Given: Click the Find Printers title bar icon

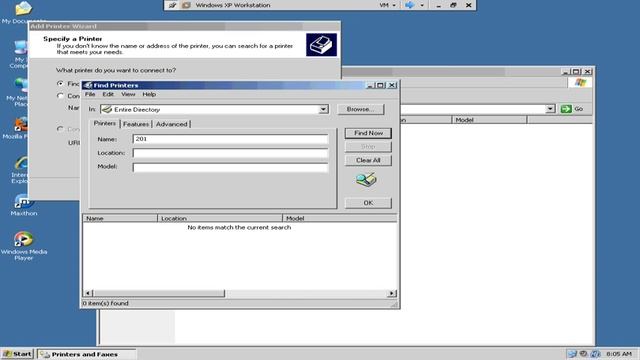Looking at the screenshot, I should [88, 85].
